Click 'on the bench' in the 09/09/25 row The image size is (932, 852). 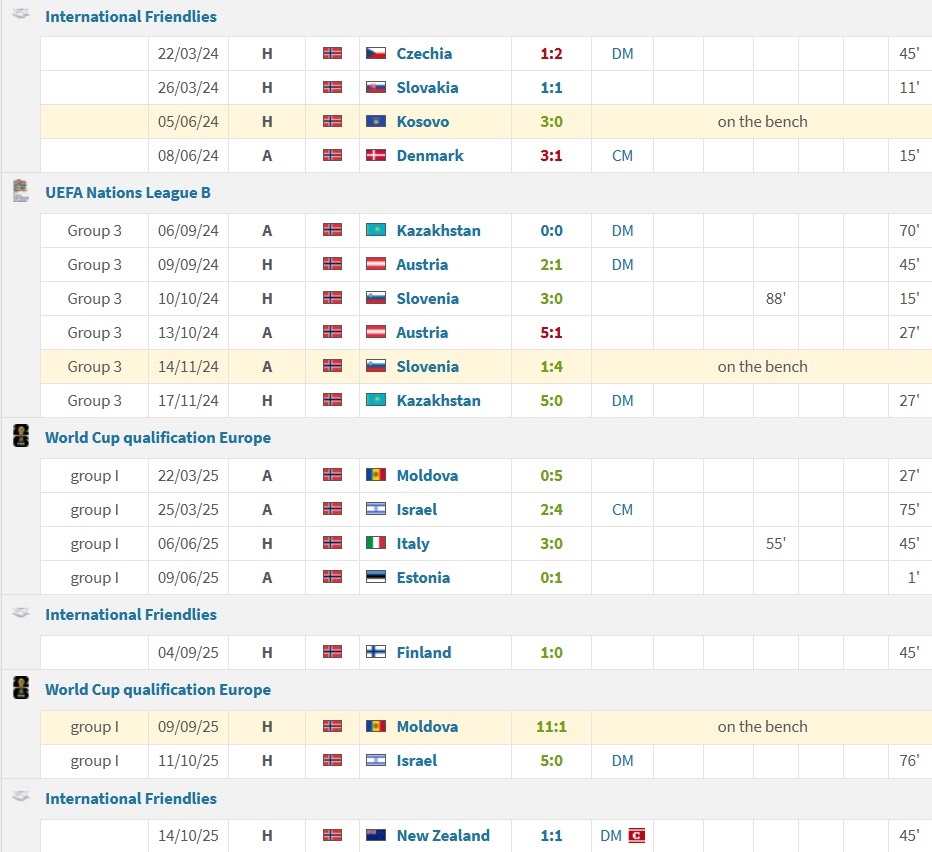[763, 727]
